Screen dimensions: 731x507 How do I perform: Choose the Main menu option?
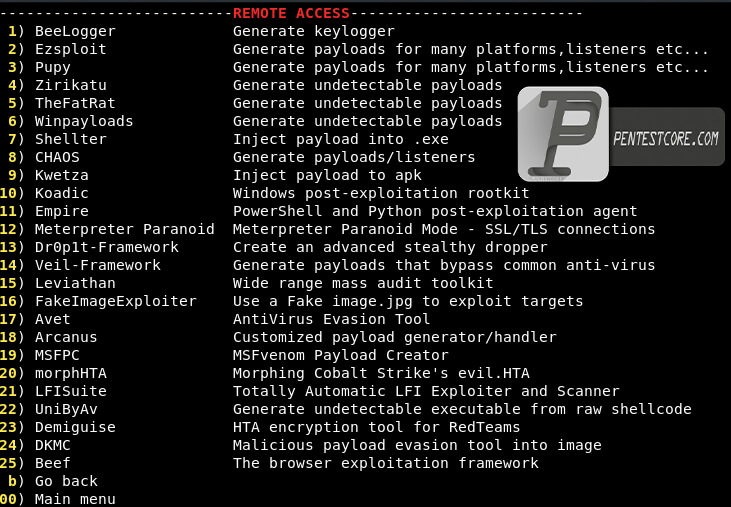point(75,499)
